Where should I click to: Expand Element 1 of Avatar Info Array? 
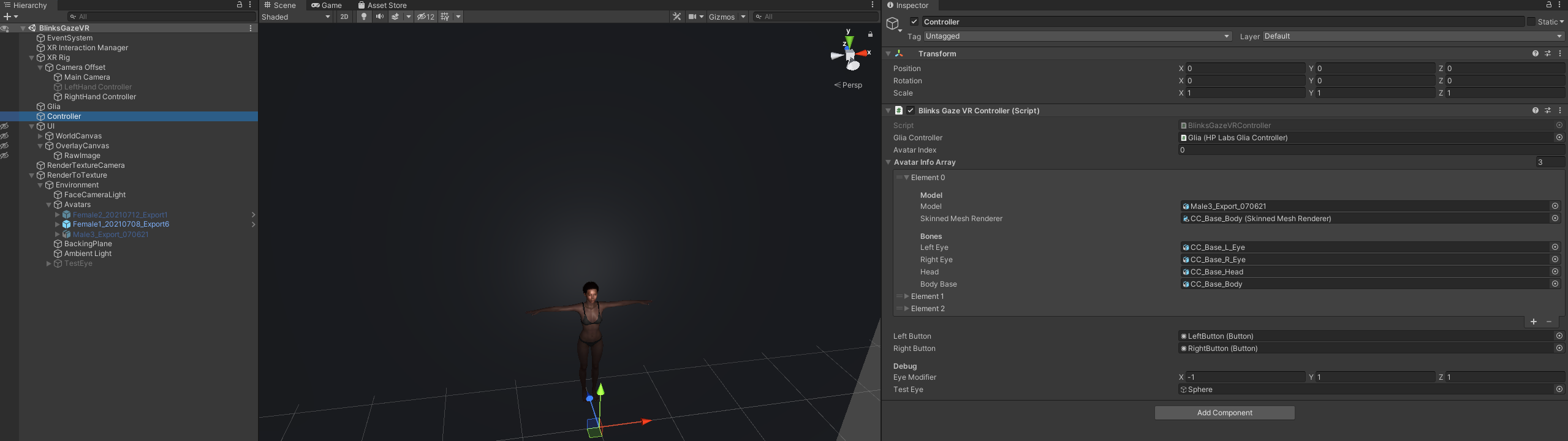907,296
